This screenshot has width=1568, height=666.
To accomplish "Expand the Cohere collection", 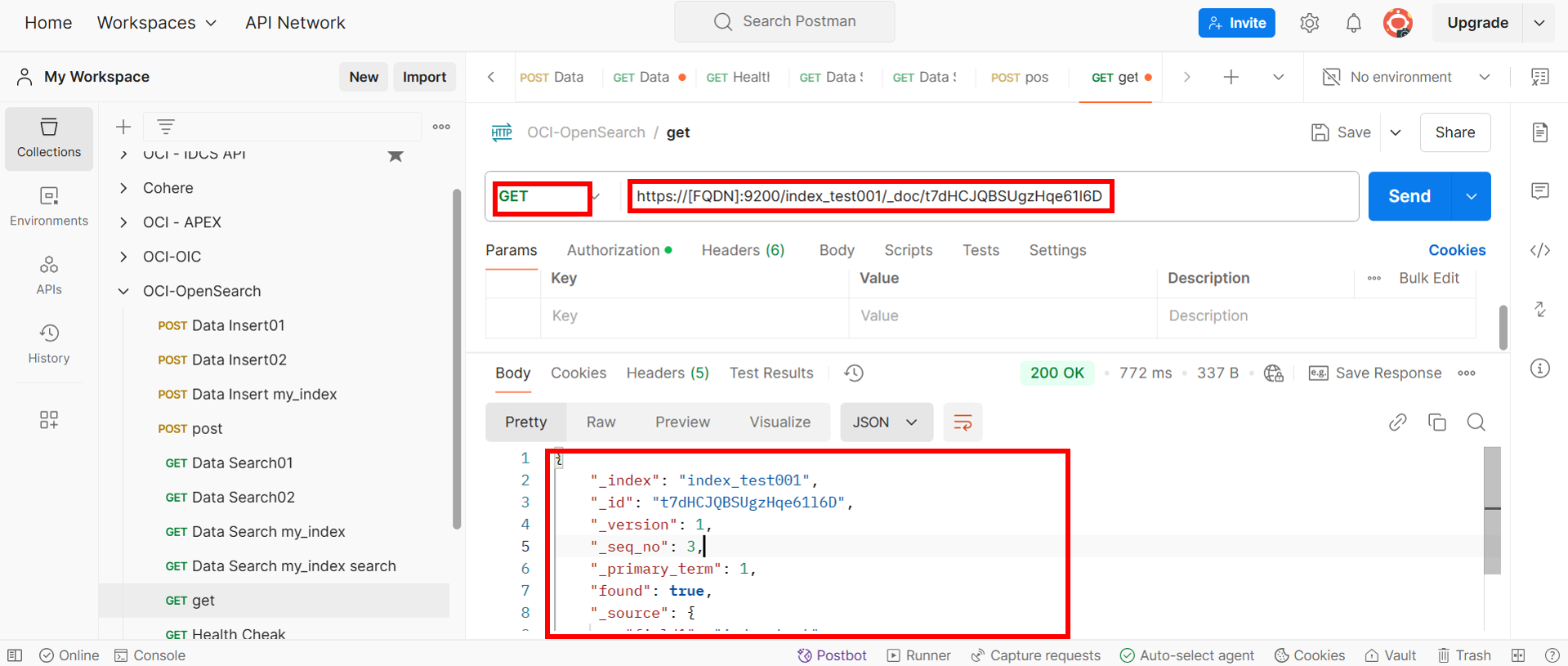I will point(123,188).
